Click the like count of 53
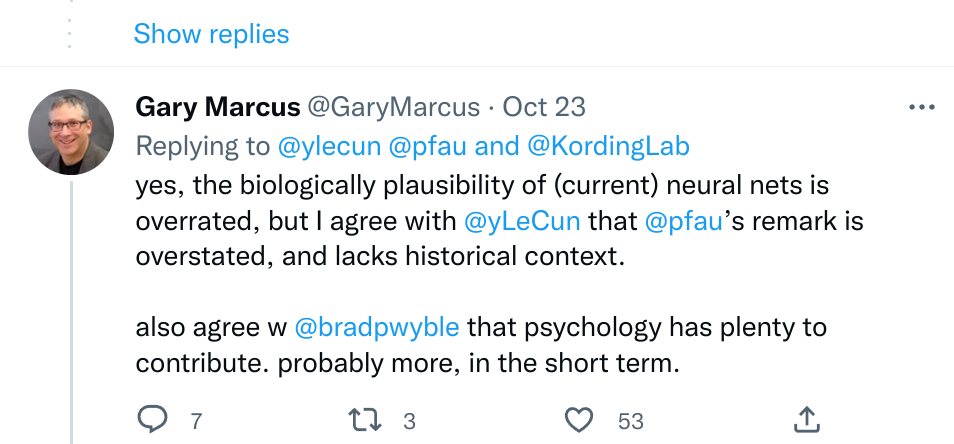The width and height of the screenshot is (954, 444). tap(631, 421)
